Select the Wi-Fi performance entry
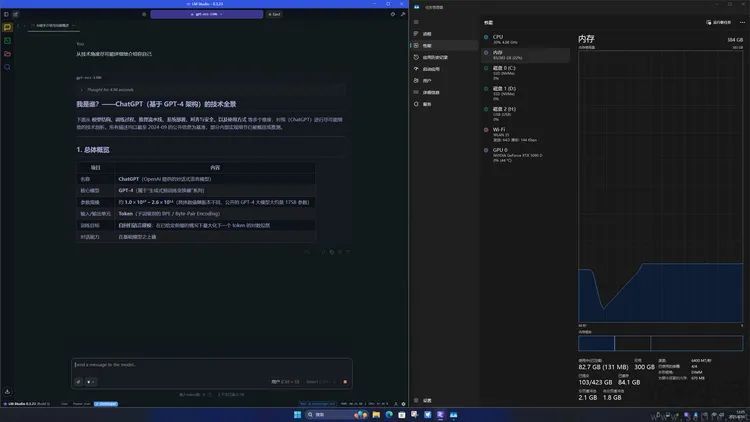The height and width of the screenshot is (422, 750). pos(525,134)
